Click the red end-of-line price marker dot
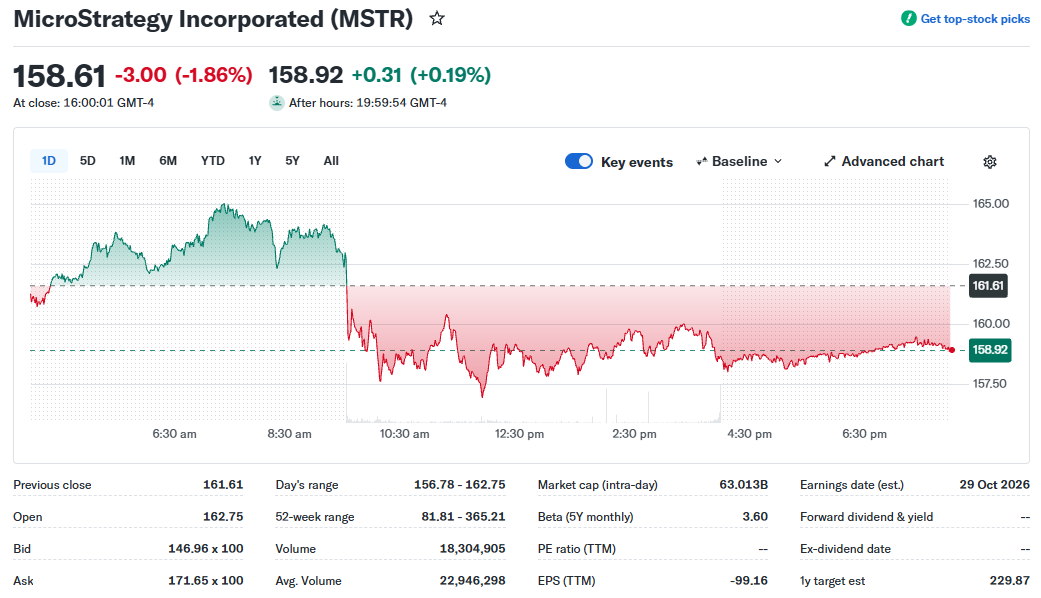Image resolution: width=1041 pixels, height=598 pixels. click(x=952, y=350)
